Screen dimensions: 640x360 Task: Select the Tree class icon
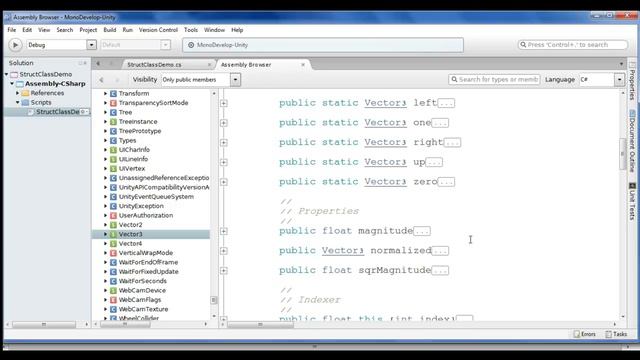click(113, 112)
